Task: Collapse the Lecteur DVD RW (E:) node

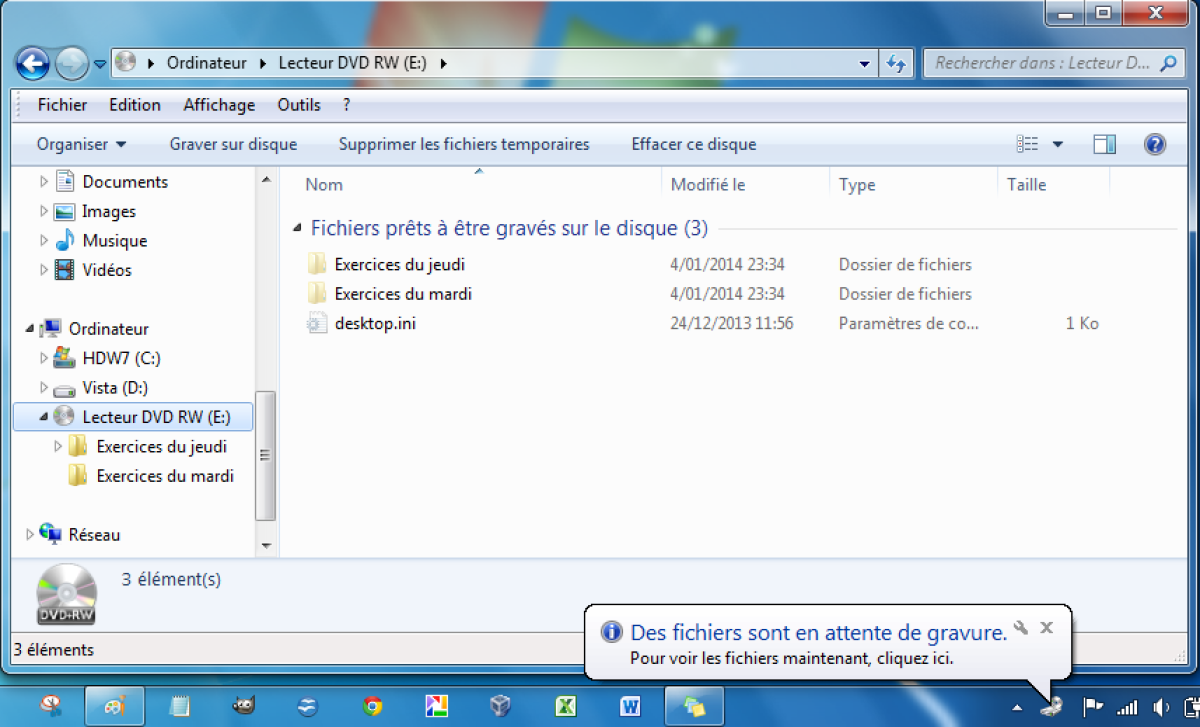Action: (x=44, y=416)
